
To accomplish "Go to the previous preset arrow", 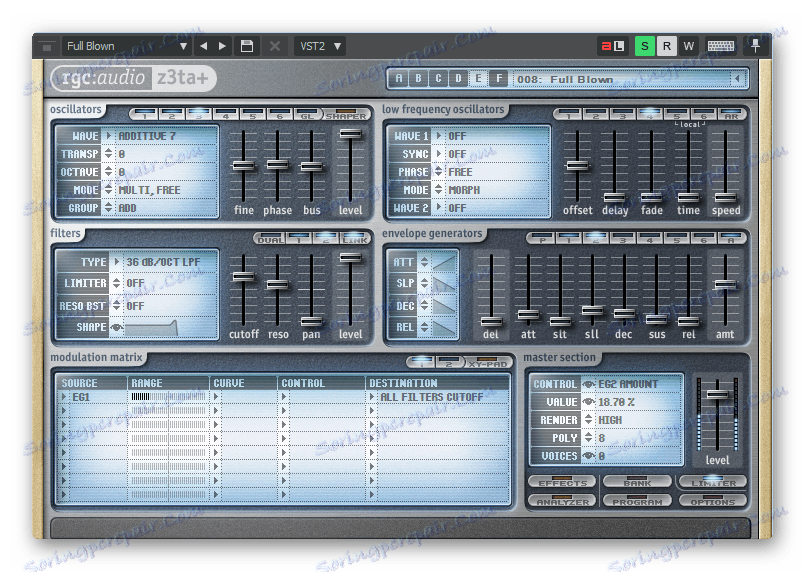I will tap(203, 46).
